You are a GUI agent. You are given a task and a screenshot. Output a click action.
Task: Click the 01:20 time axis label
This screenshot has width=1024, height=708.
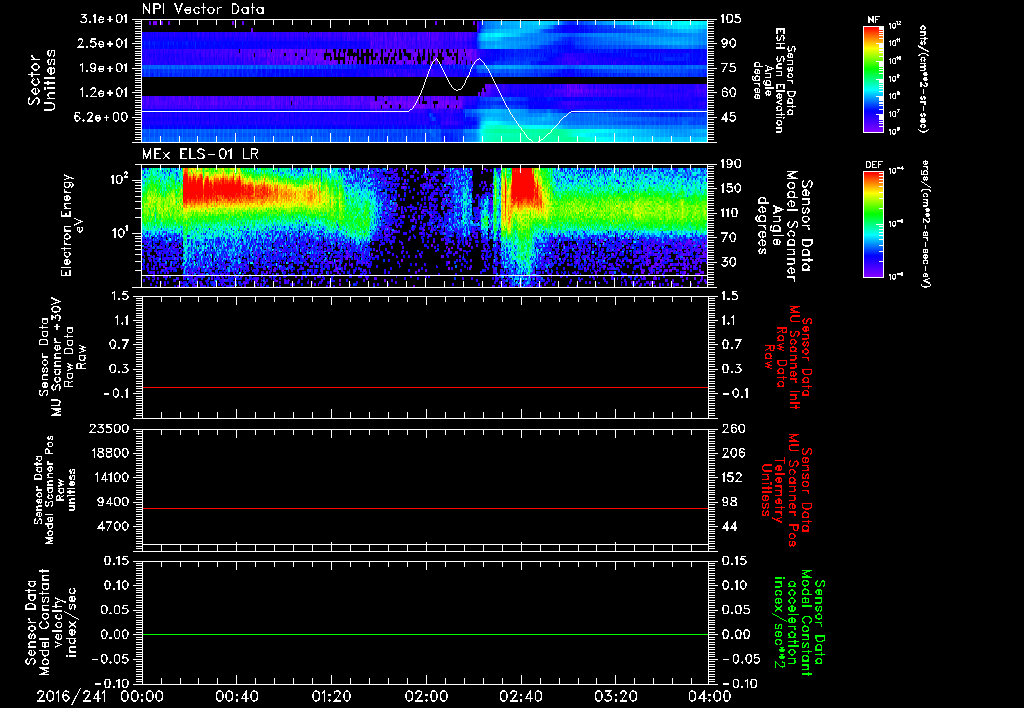331,696
